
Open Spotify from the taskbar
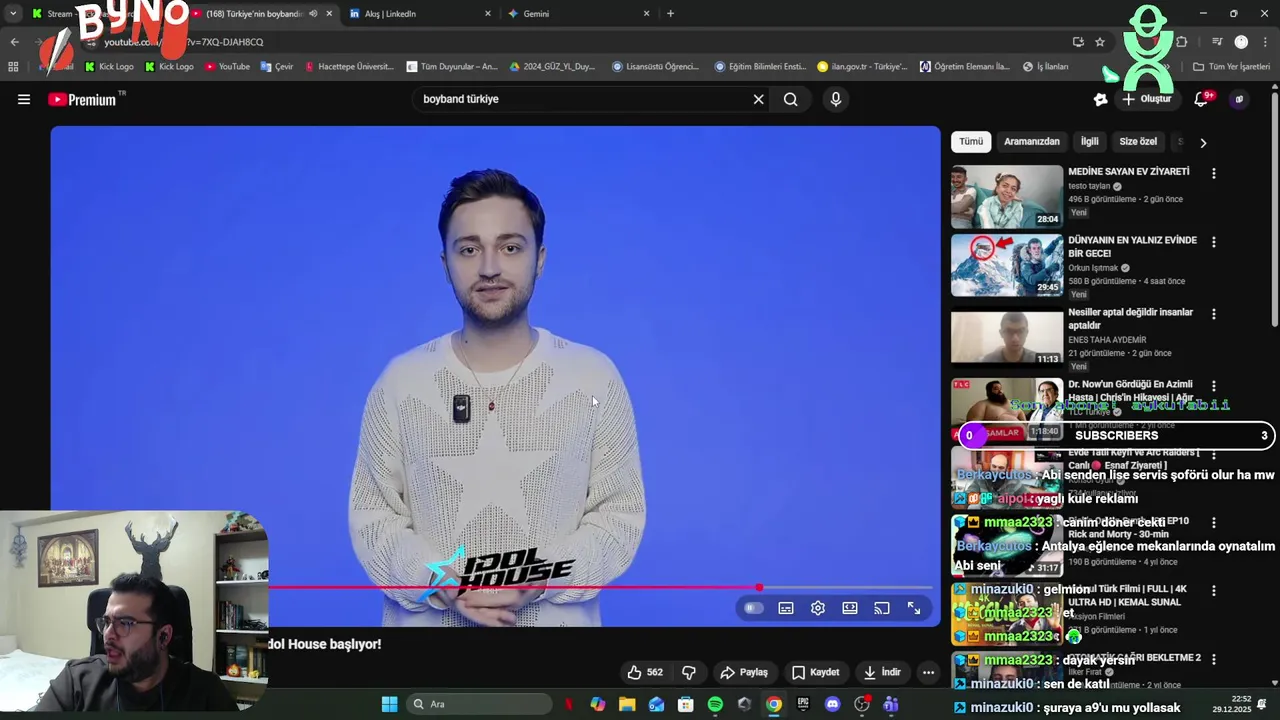click(715, 704)
